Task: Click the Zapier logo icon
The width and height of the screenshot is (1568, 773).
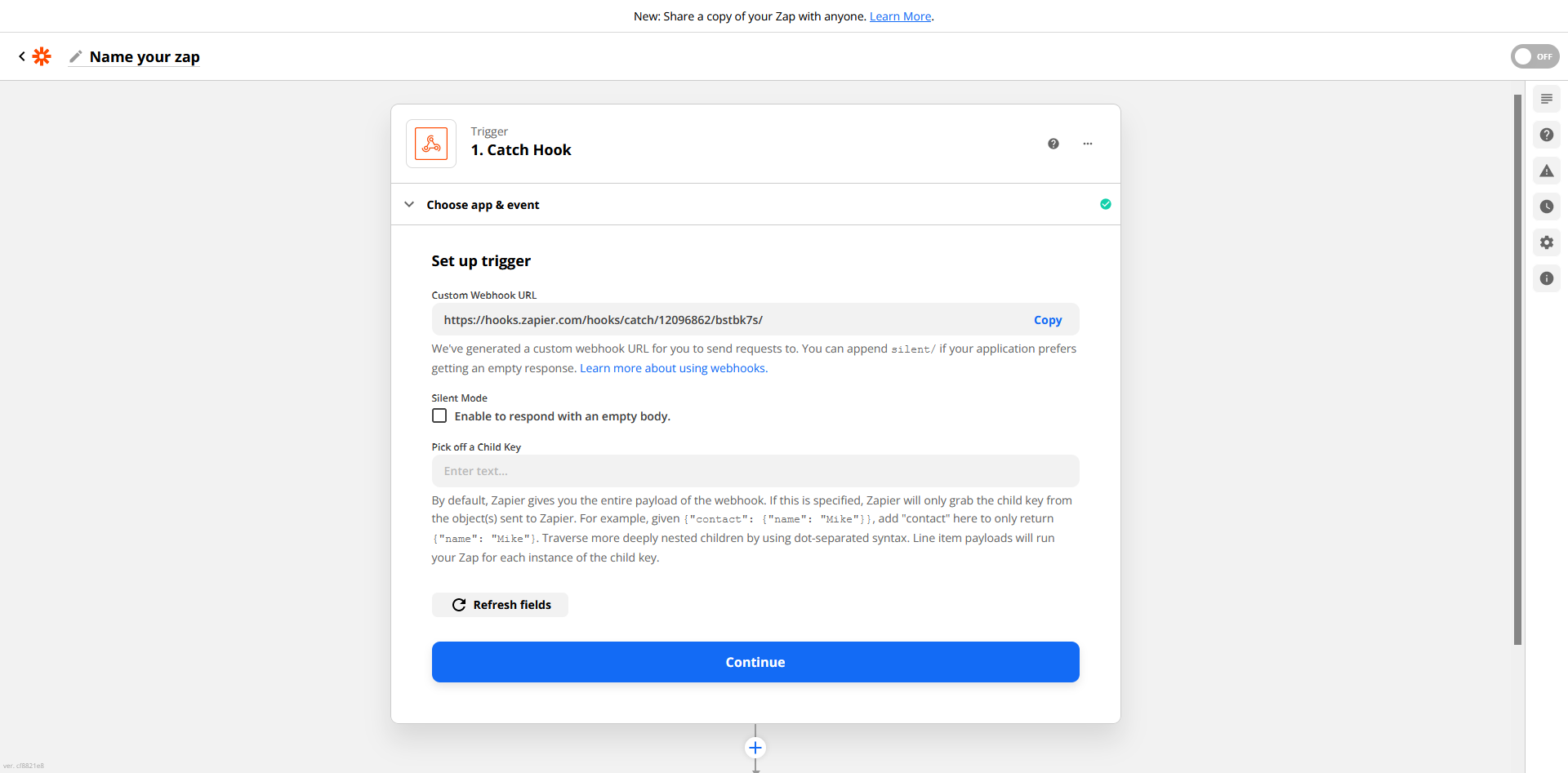Action: pos(42,56)
